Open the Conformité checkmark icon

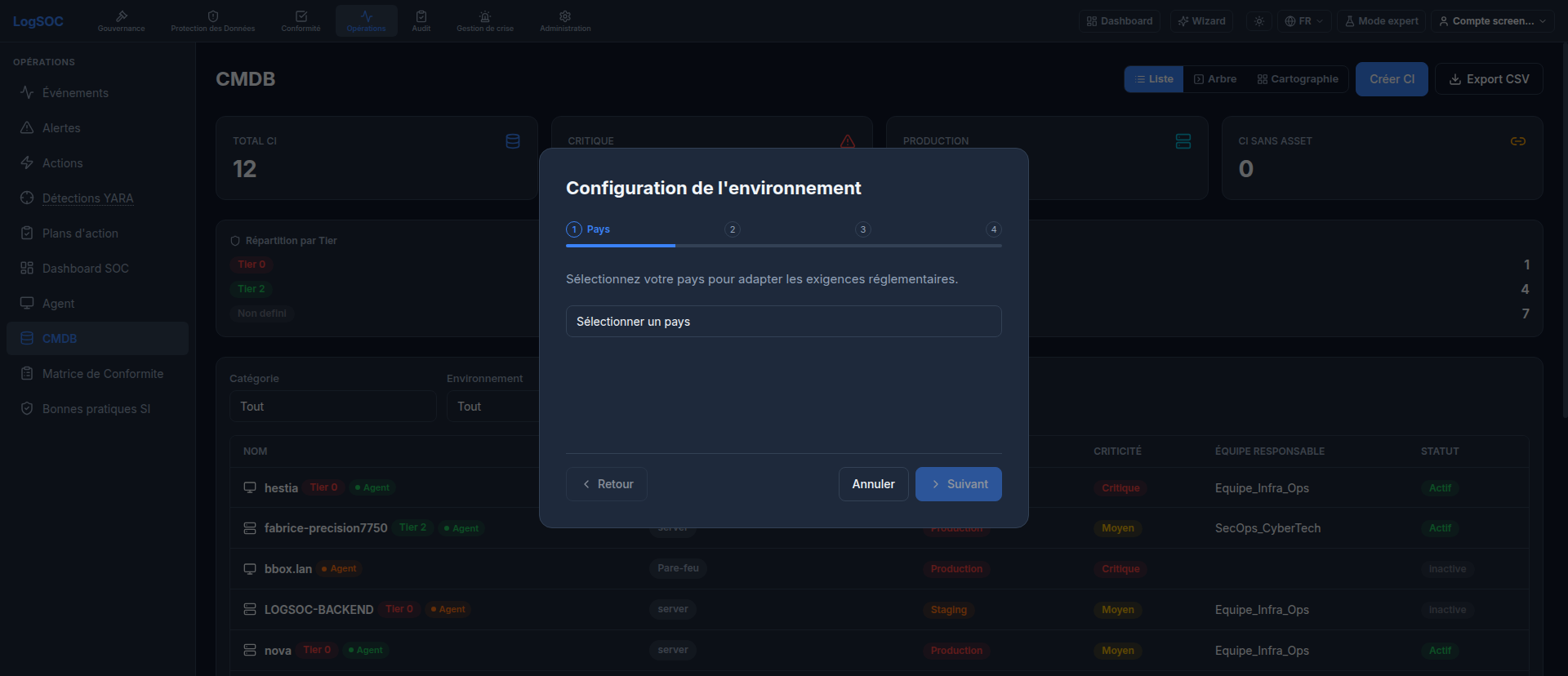click(x=301, y=16)
